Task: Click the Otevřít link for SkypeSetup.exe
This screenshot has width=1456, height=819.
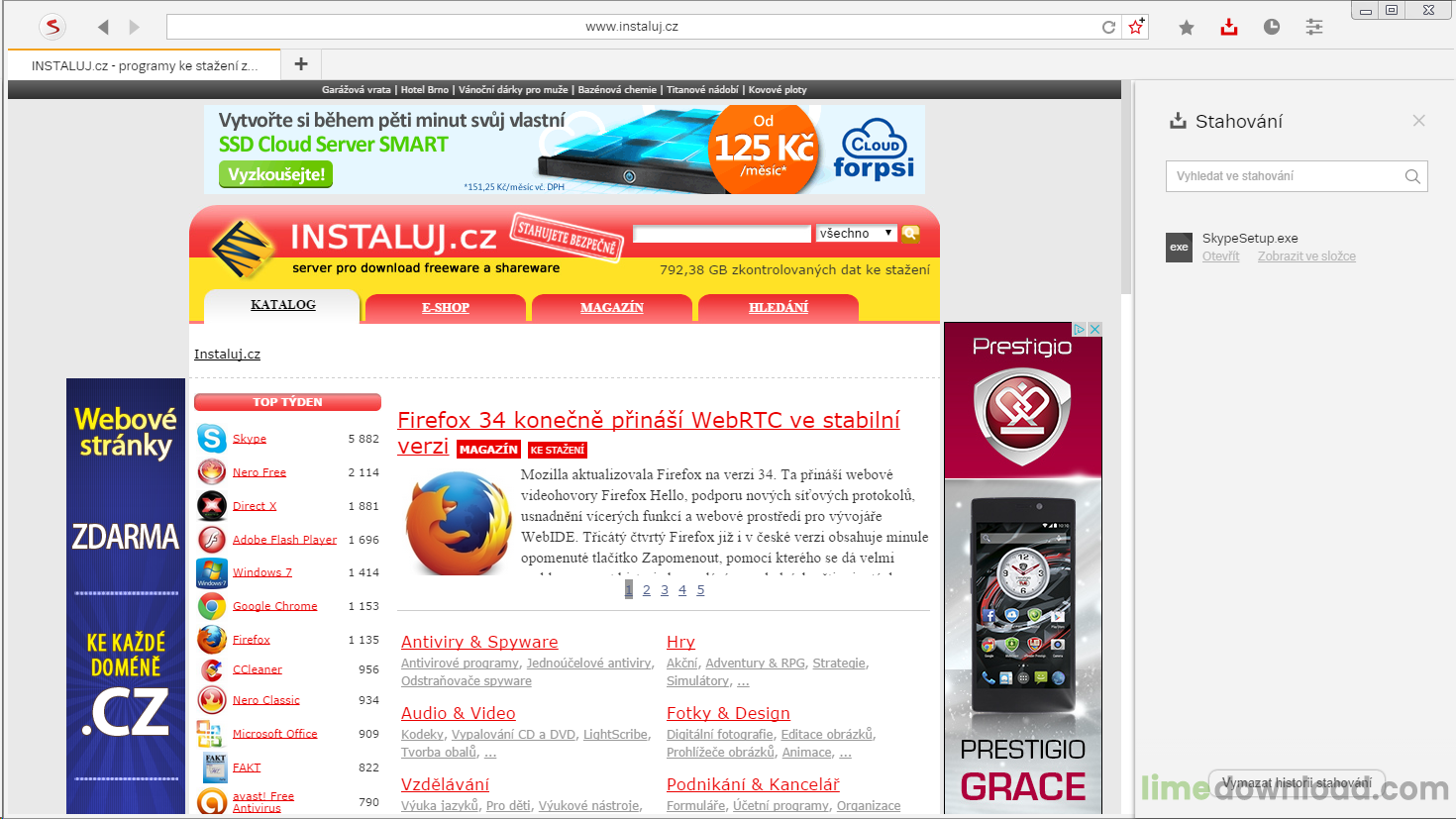Action: (x=1220, y=256)
